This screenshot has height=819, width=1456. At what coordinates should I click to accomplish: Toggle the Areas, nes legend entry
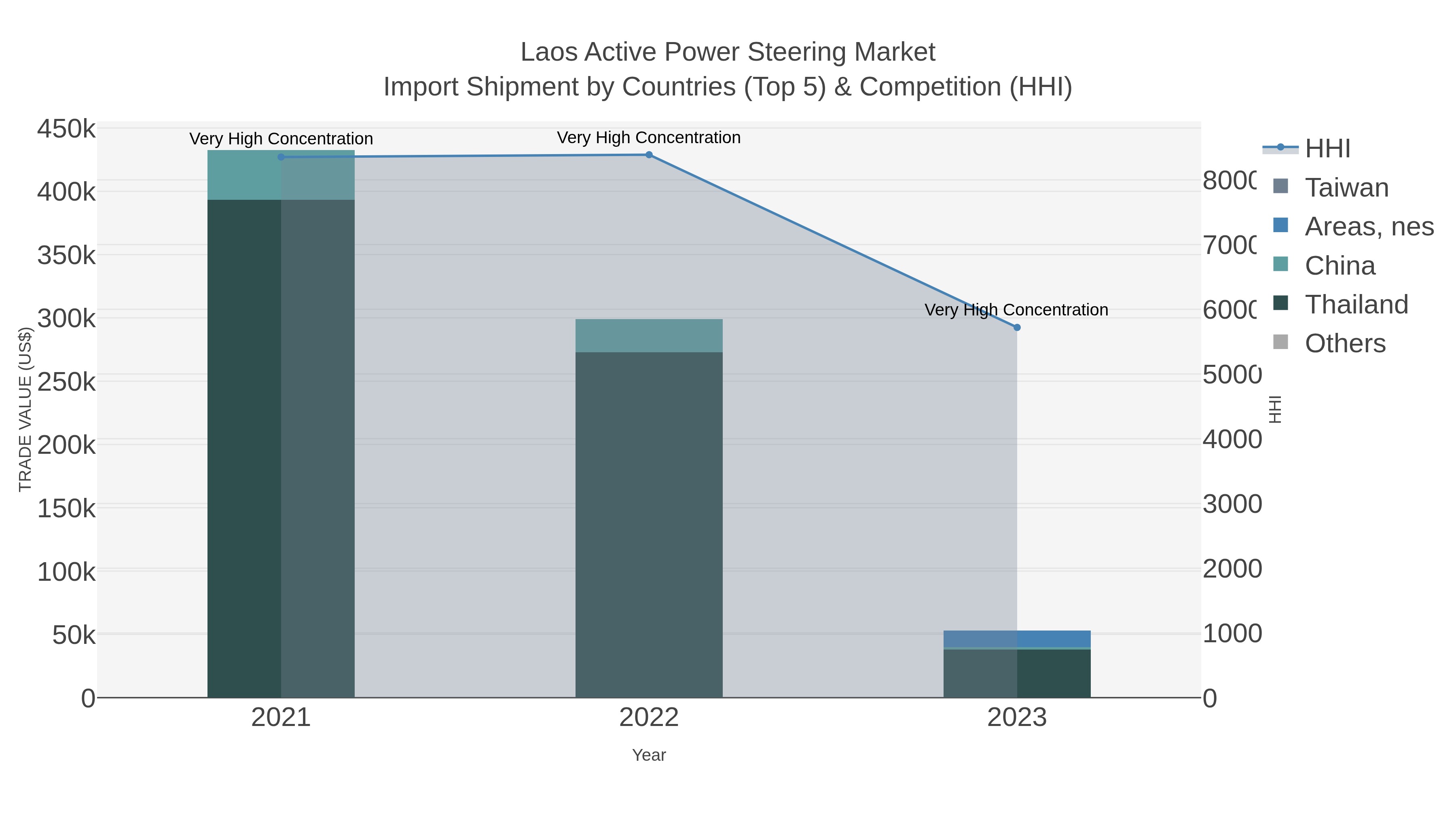1353,226
